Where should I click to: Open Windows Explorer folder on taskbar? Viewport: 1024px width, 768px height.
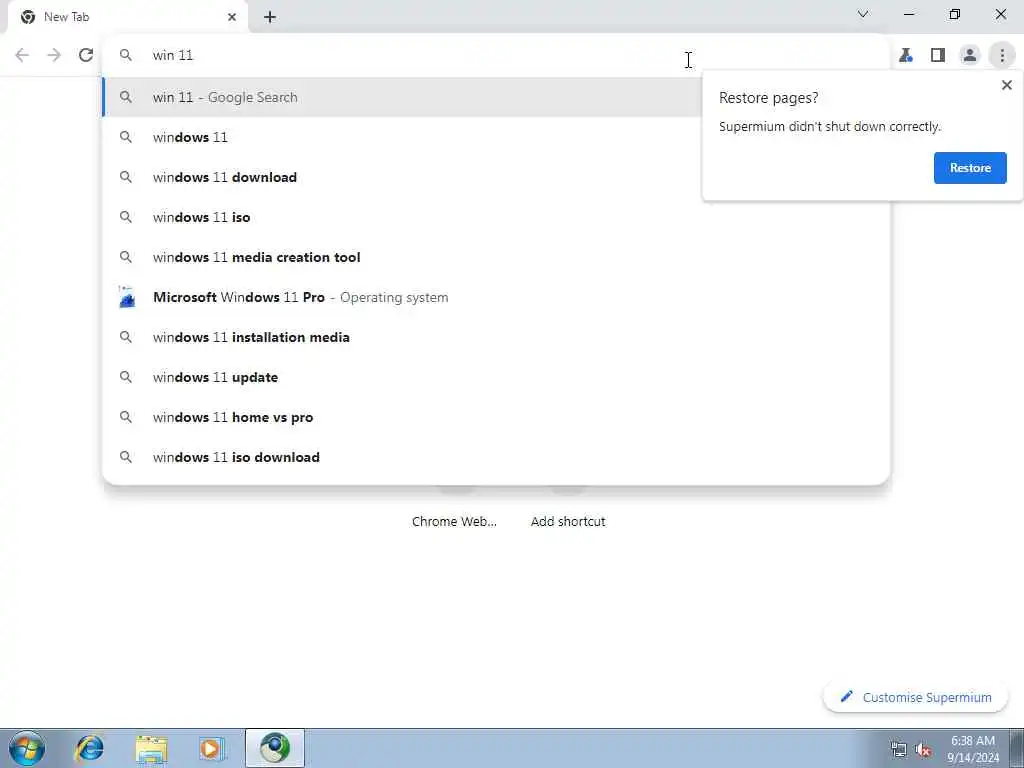pos(151,748)
